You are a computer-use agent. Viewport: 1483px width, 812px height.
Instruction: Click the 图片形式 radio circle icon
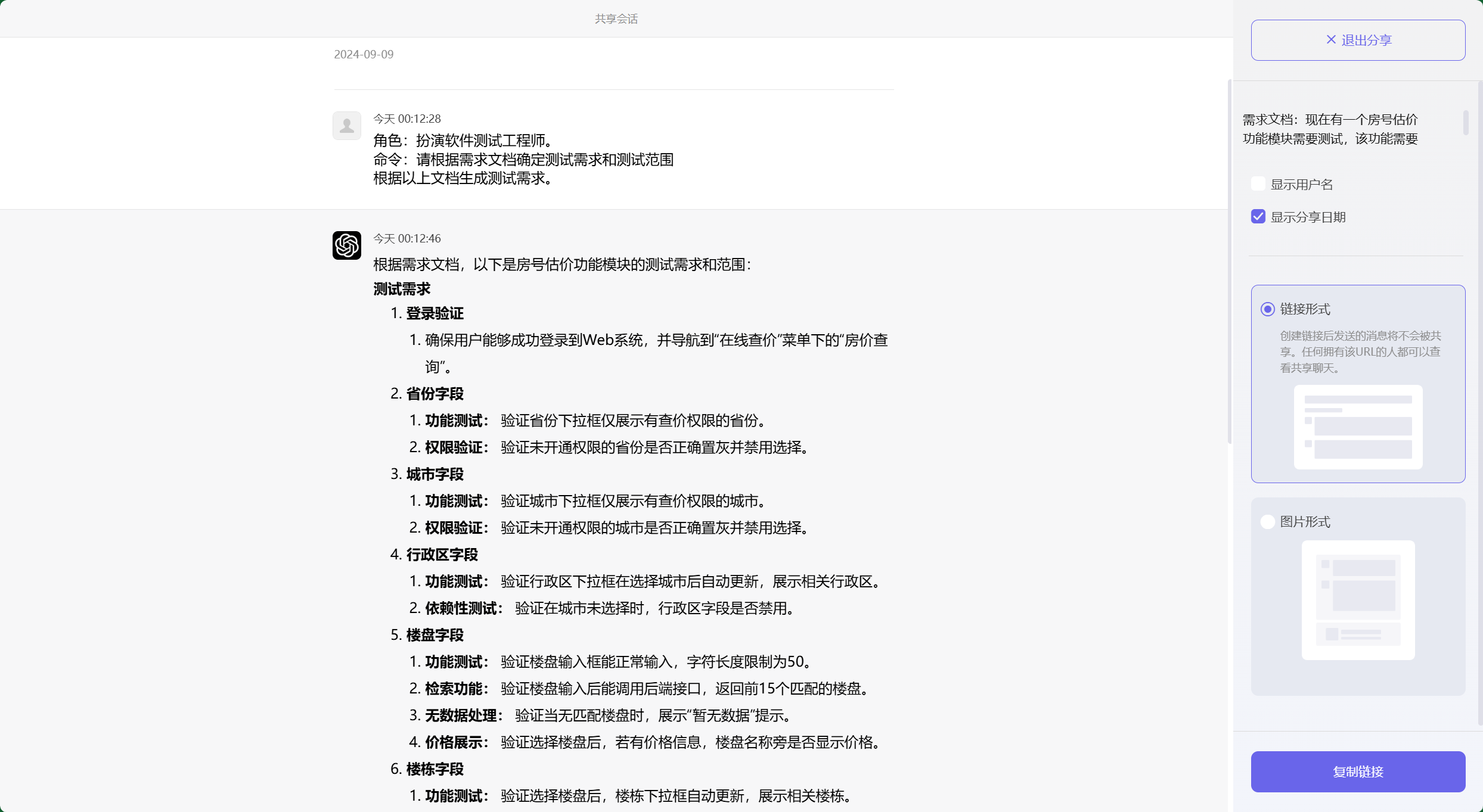pos(1267,521)
